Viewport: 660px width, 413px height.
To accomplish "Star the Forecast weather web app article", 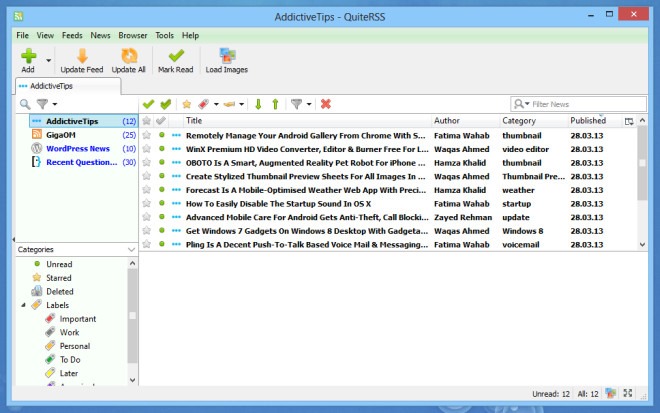I will [x=146, y=189].
